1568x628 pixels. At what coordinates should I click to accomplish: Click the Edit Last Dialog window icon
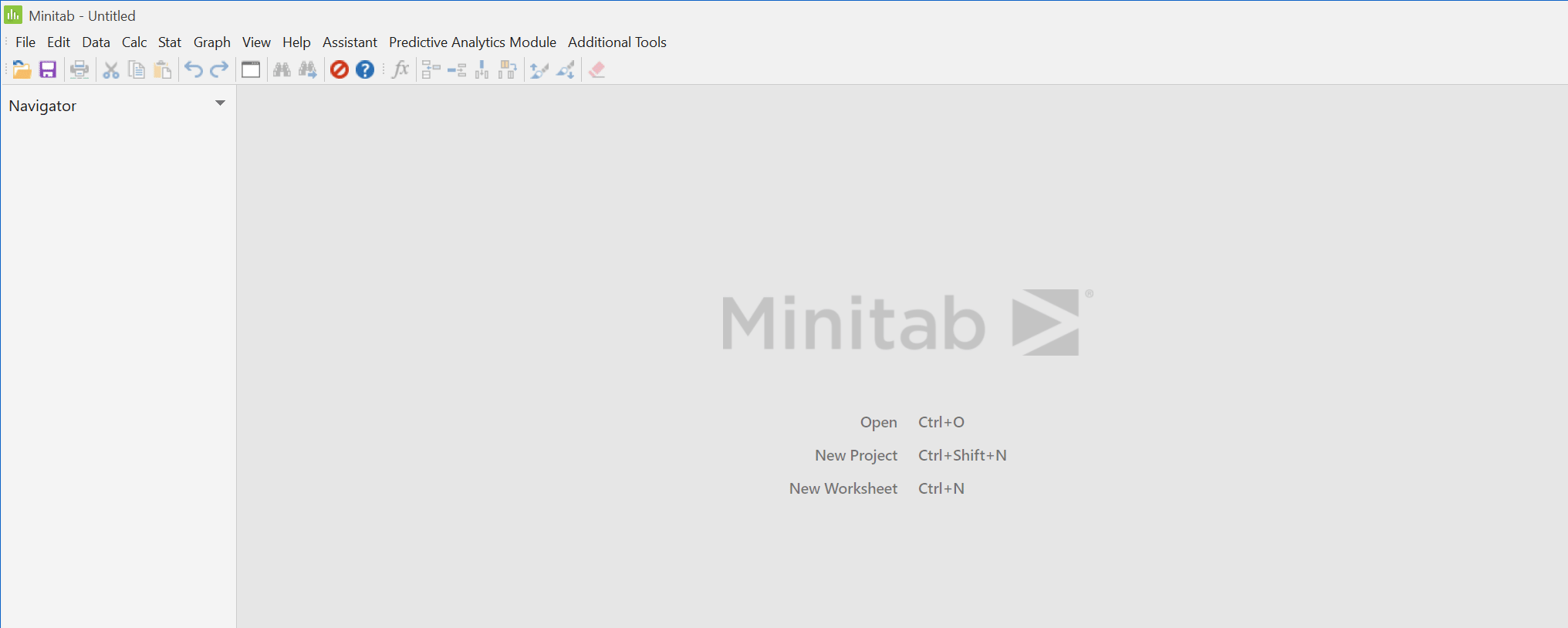251,69
